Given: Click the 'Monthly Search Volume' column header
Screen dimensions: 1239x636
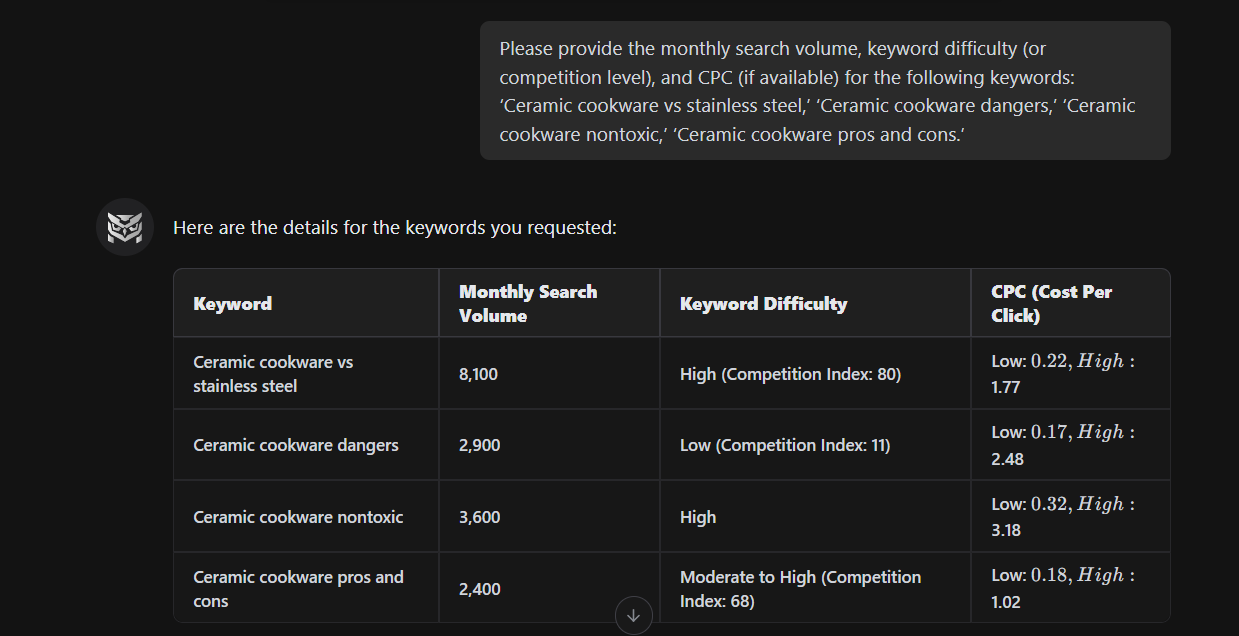Looking at the screenshot, I should click(528, 302).
